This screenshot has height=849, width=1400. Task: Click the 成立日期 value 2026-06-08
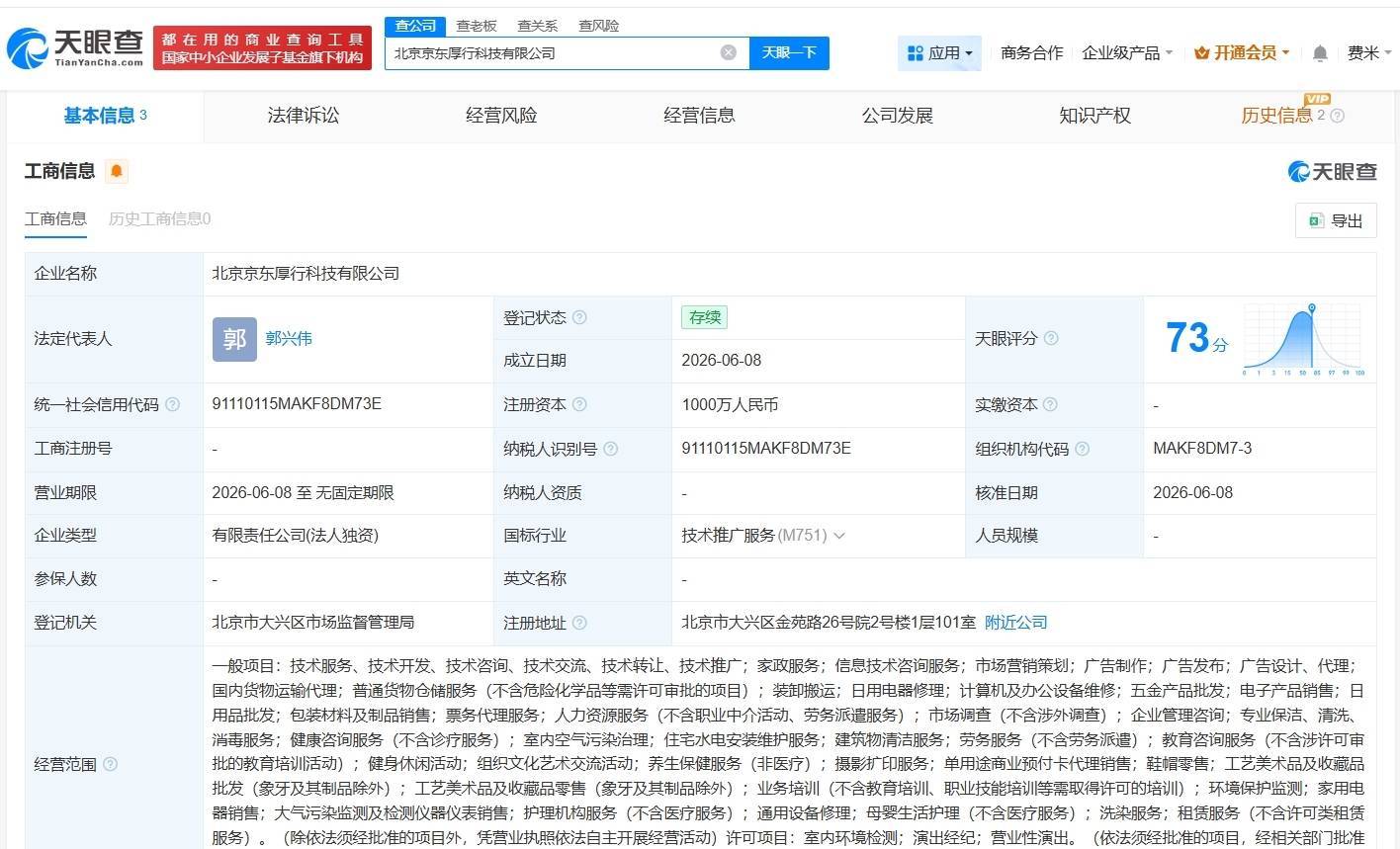point(722,361)
